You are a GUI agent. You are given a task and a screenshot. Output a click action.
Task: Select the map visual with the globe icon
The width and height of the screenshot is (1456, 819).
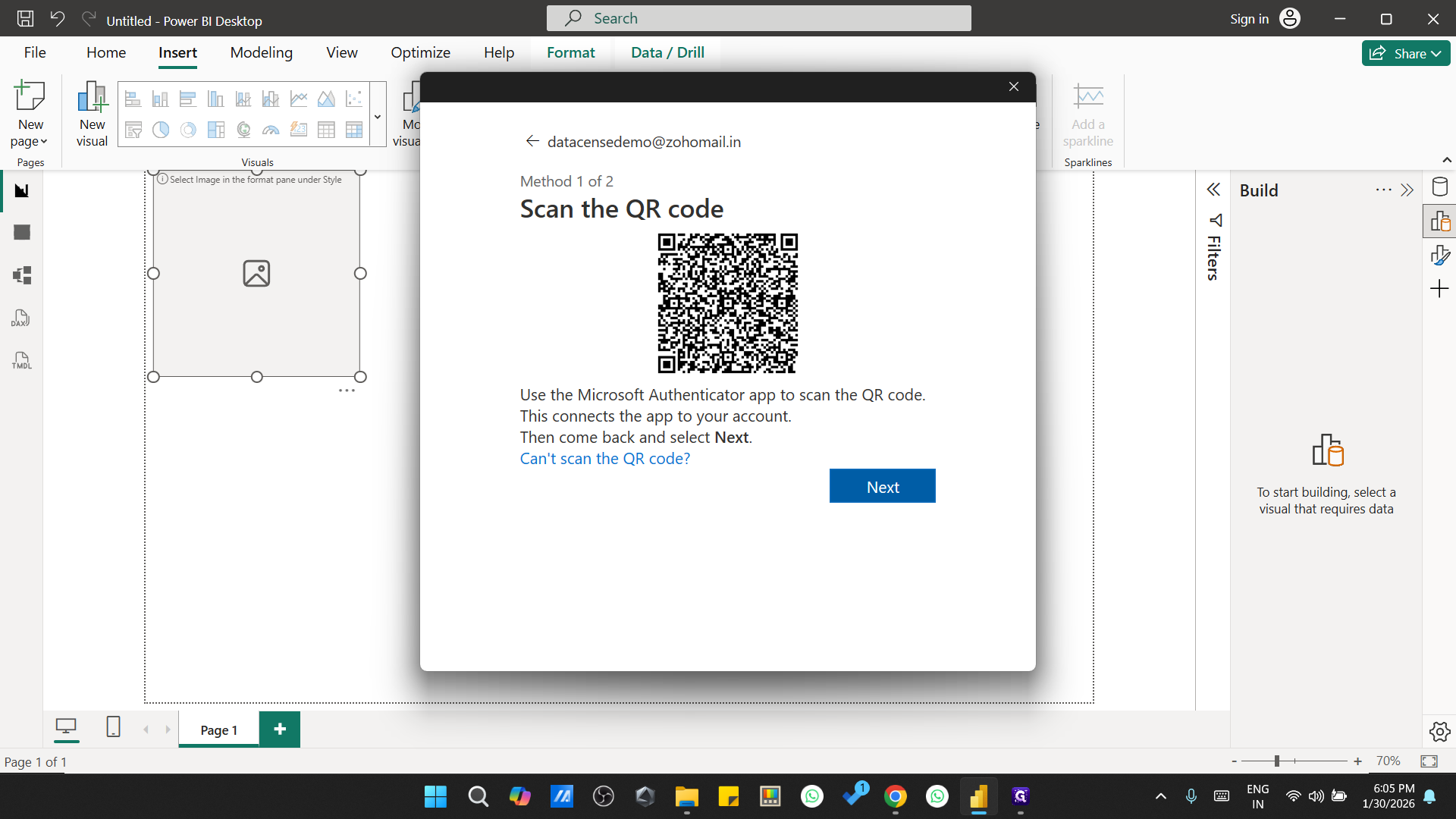(x=243, y=130)
